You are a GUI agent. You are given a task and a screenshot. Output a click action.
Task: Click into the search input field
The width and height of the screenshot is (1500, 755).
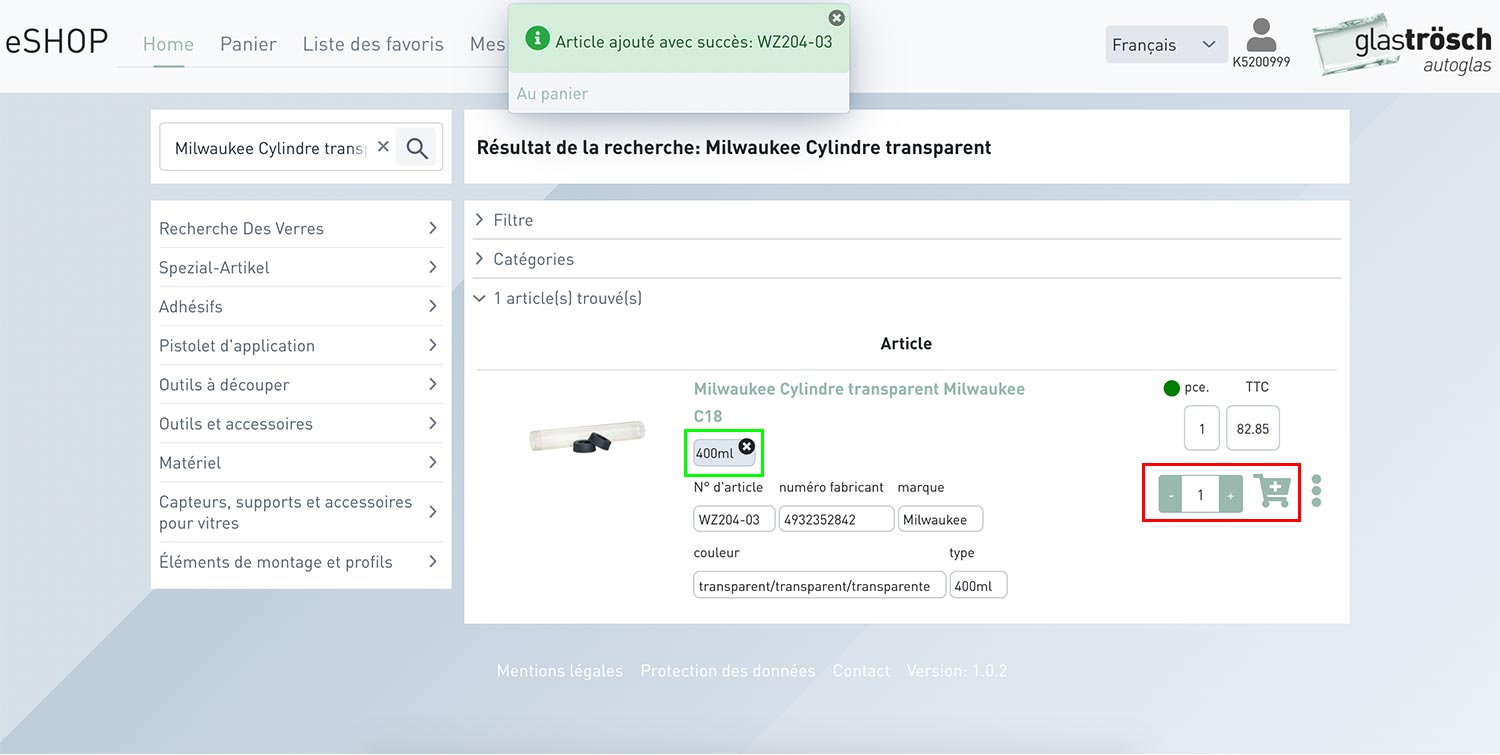(x=269, y=148)
